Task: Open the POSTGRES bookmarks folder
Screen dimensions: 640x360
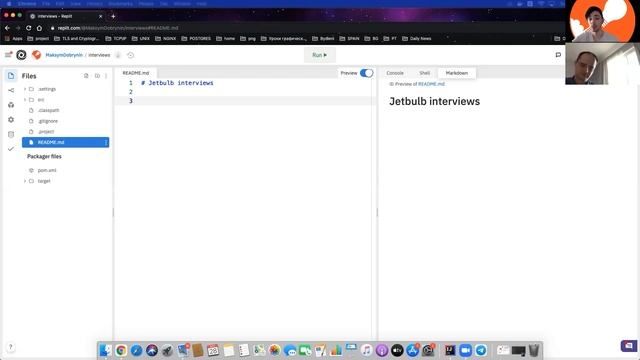Action: click(x=196, y=39)
